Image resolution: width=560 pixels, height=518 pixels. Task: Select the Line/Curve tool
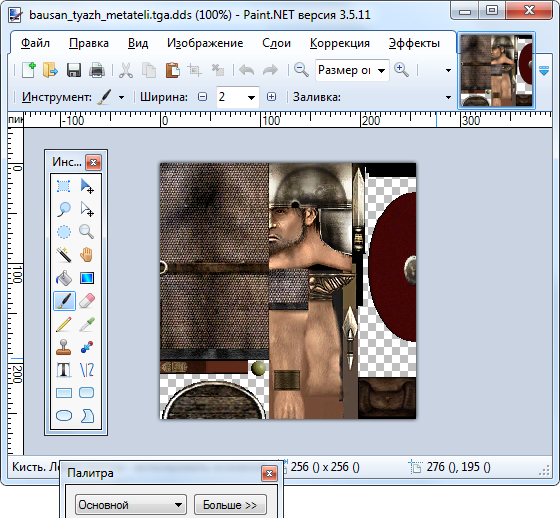(x=87, y=370)
